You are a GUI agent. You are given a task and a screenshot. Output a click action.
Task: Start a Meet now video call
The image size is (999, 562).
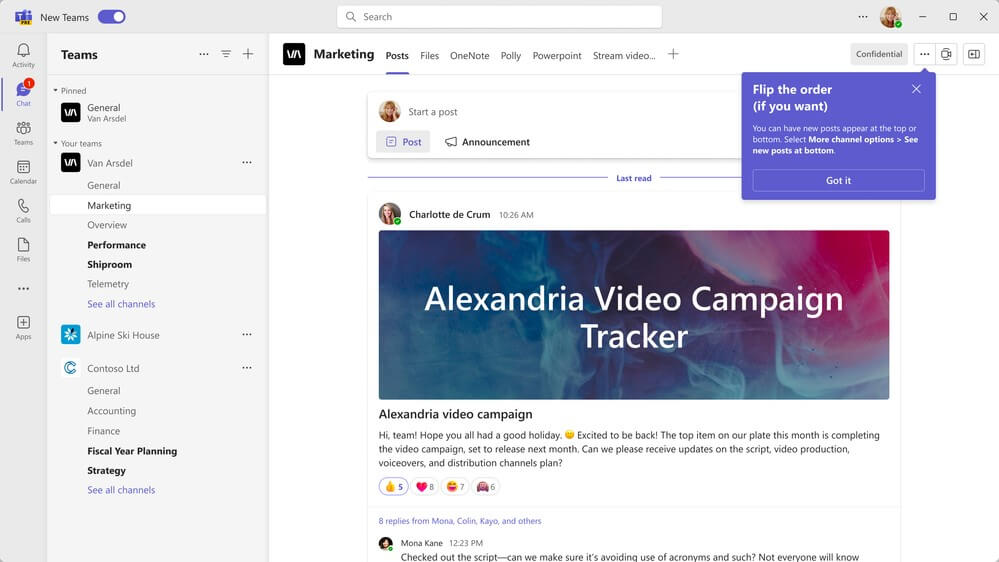pyautogui.click(x=946, y=55)
